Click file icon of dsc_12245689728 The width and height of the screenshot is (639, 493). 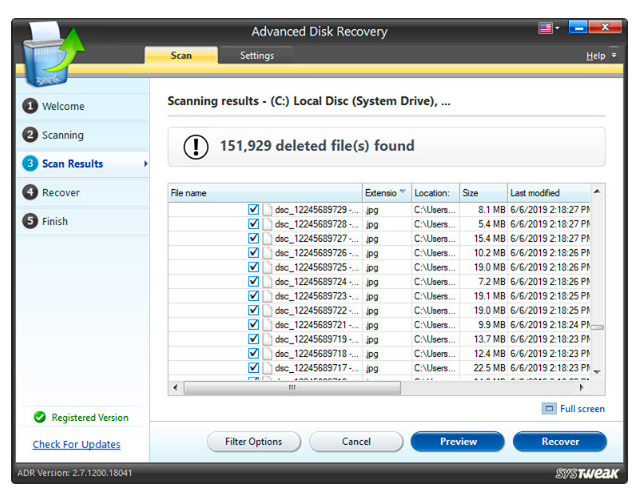pos(267,224)
